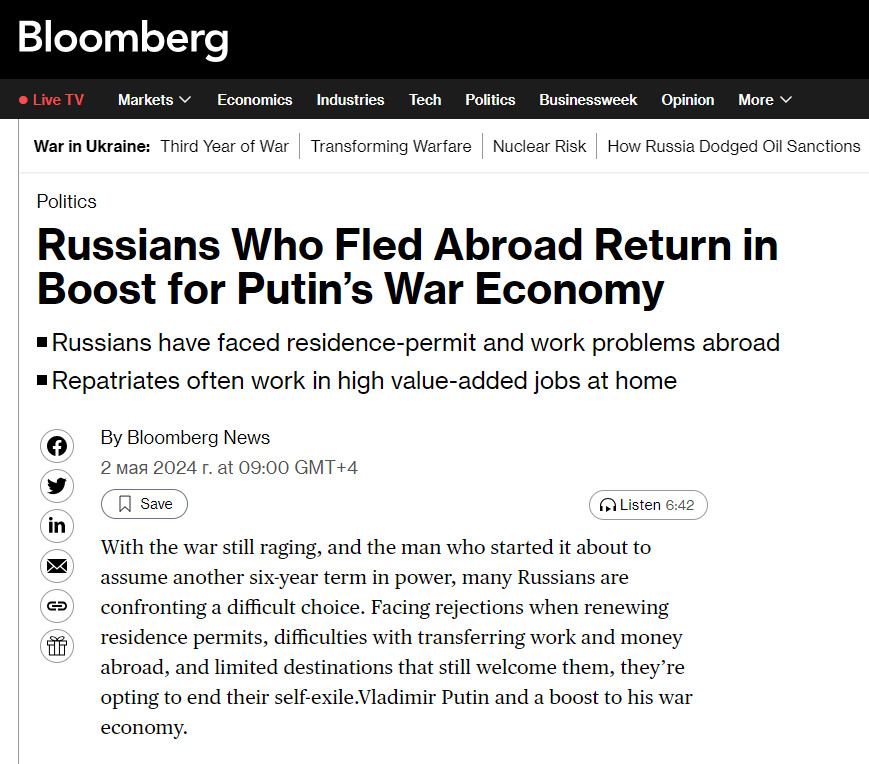Screen dimensions: 869x764
Task: Expand the Markets dropdown menu
Action: [154, 100]
